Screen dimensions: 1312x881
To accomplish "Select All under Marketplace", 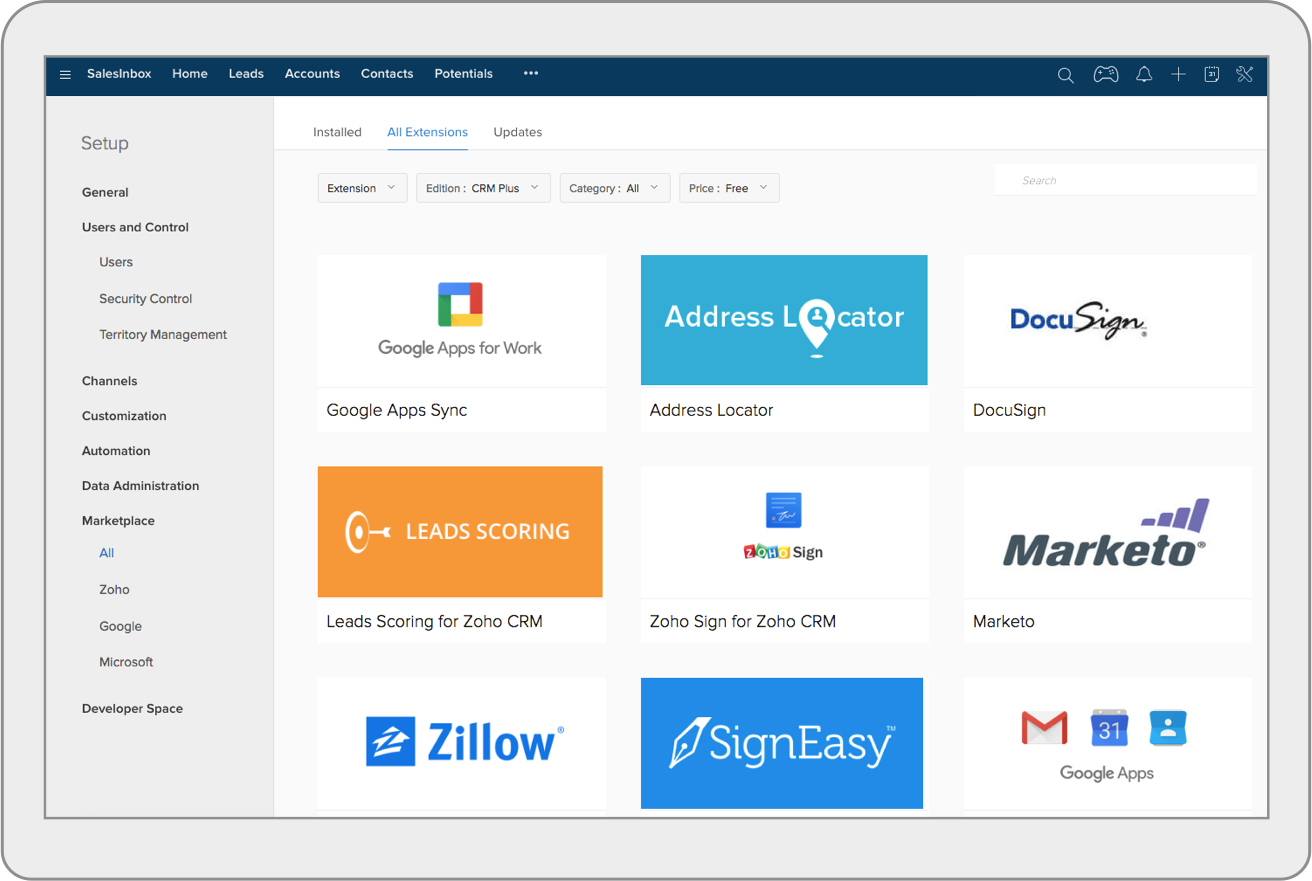I will point(107,553).
